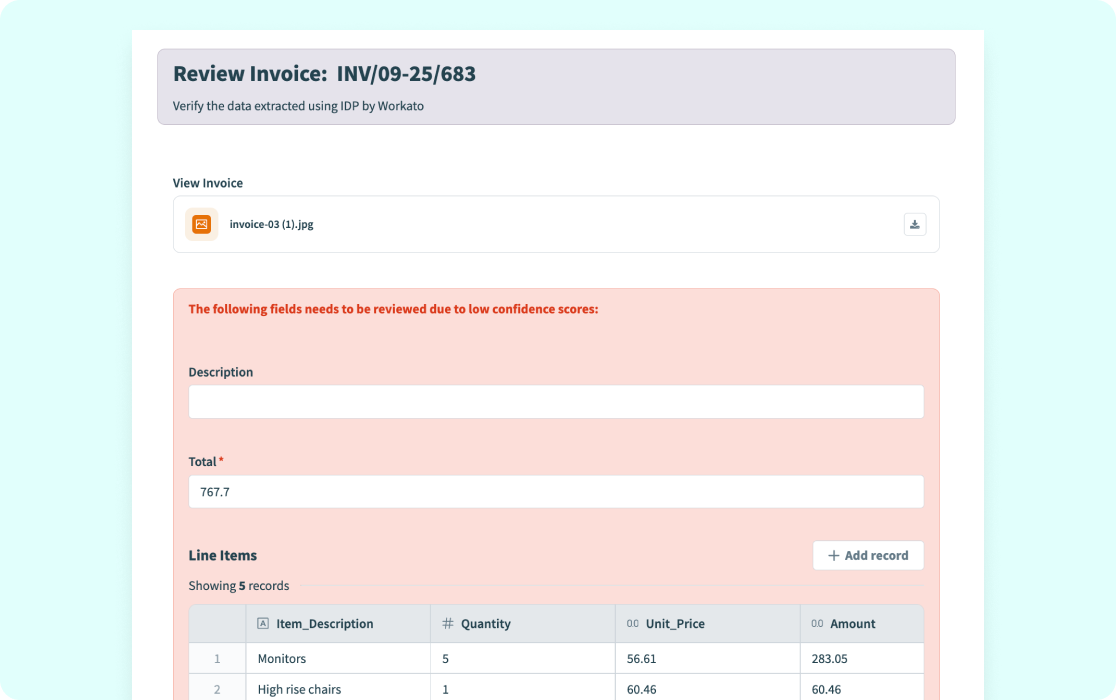The width and height of the screenshot is (1116, 700).
Task: Click the Add record button
Action: [868, 555]
